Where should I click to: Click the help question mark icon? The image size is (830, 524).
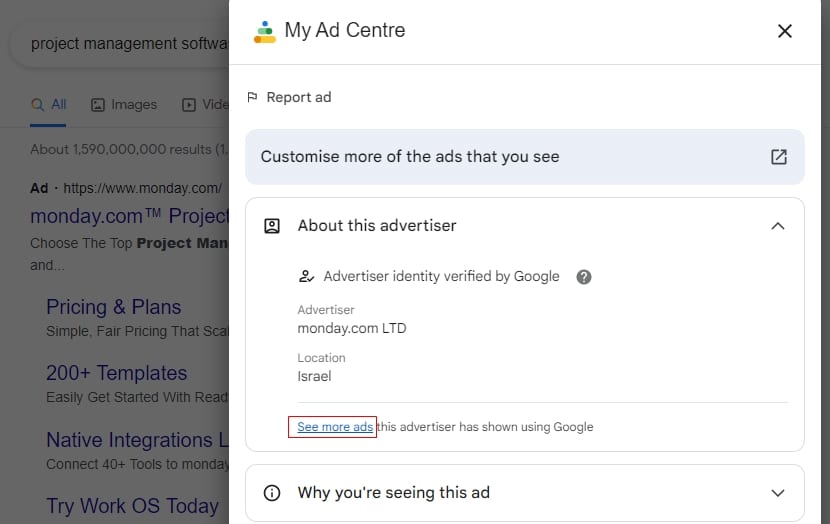(x=584, y=277)
